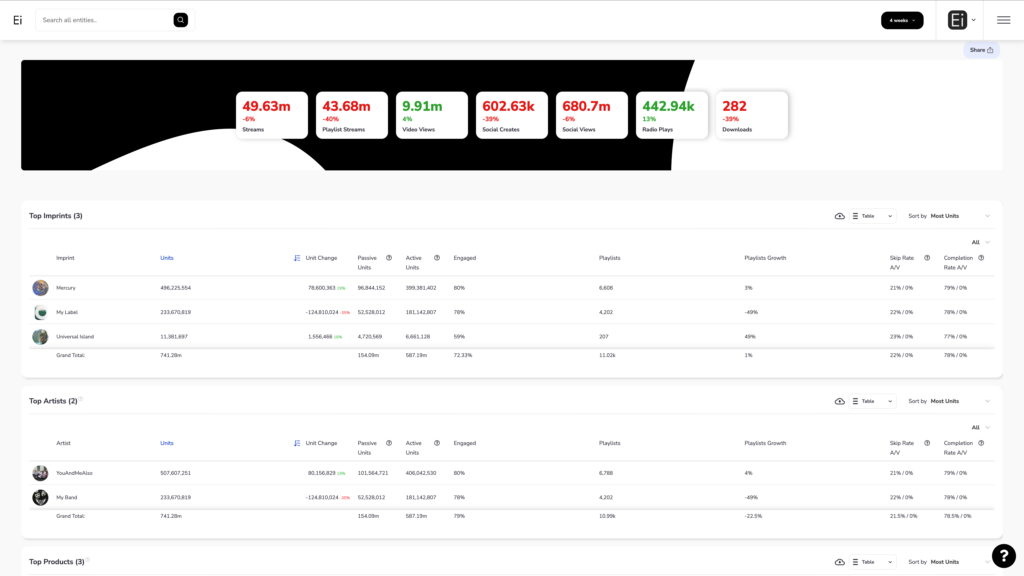The width and height of the screenshot is (1024, 576).
Task: Open the Table view dropdown in Top Imprints
Action: [x=873, y=216]
